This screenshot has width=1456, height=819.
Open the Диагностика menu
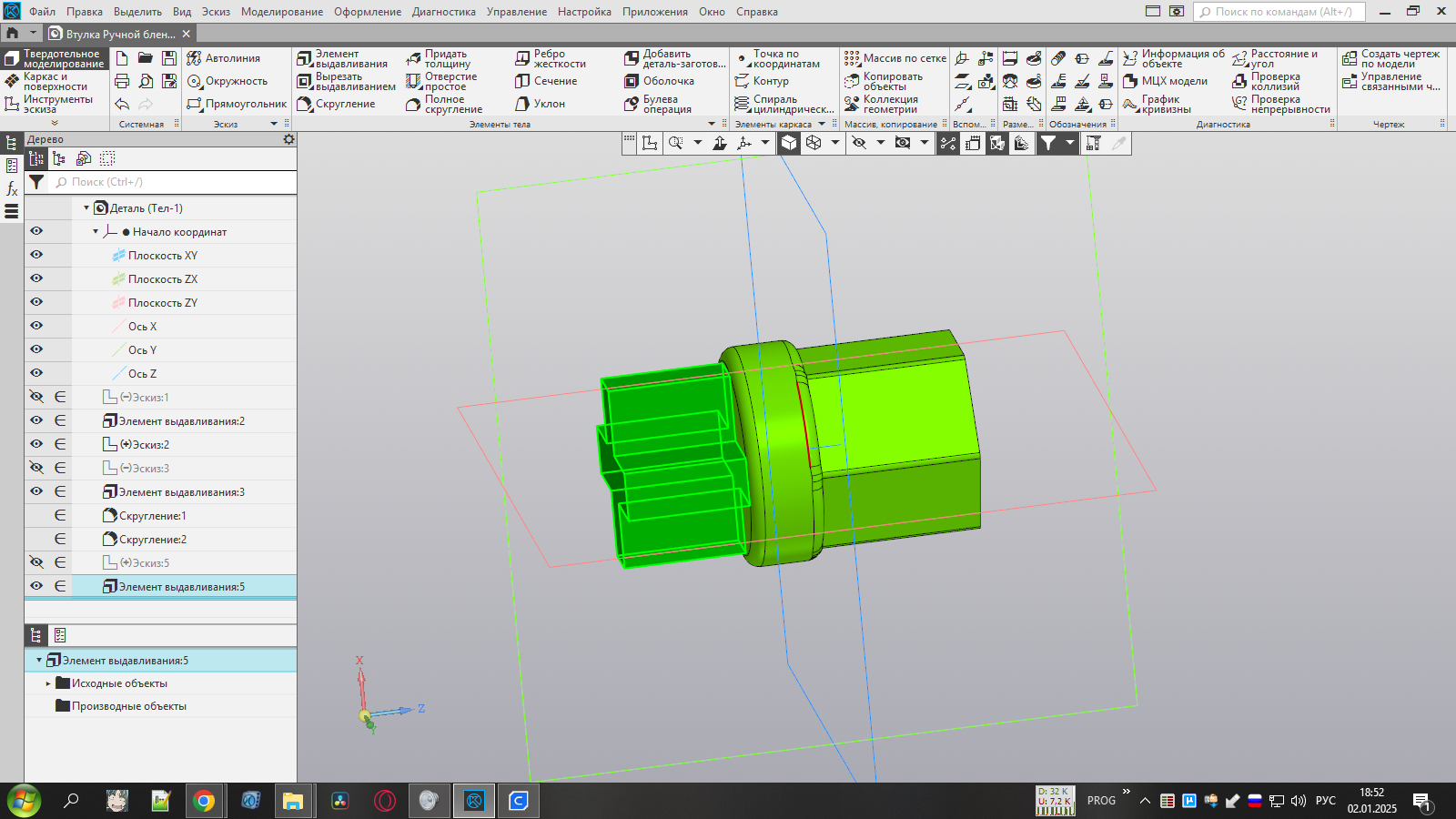tap(444, 12)
